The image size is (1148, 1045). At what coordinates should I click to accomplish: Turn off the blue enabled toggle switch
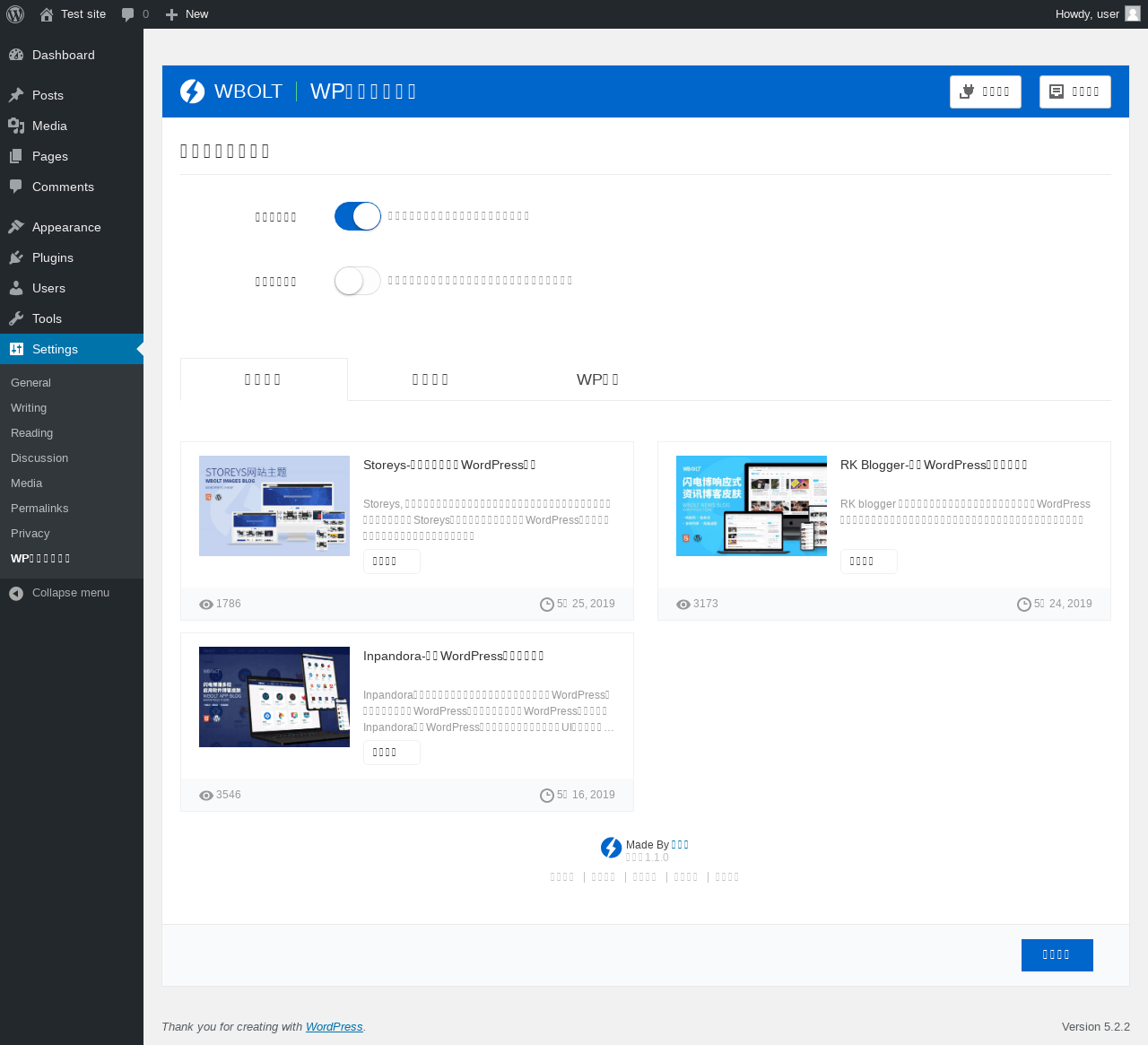[x=358, y=216]
